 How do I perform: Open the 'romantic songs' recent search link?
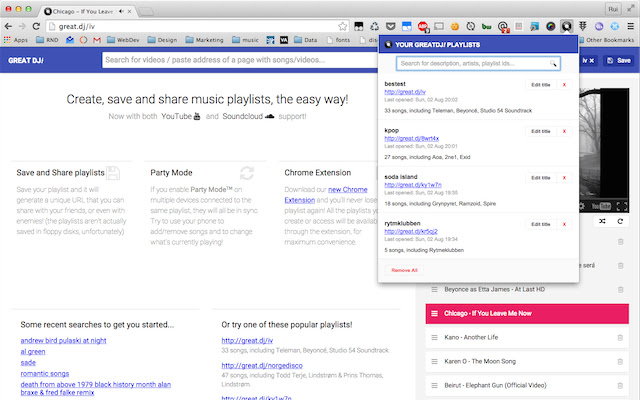click(x=45, y=373)
